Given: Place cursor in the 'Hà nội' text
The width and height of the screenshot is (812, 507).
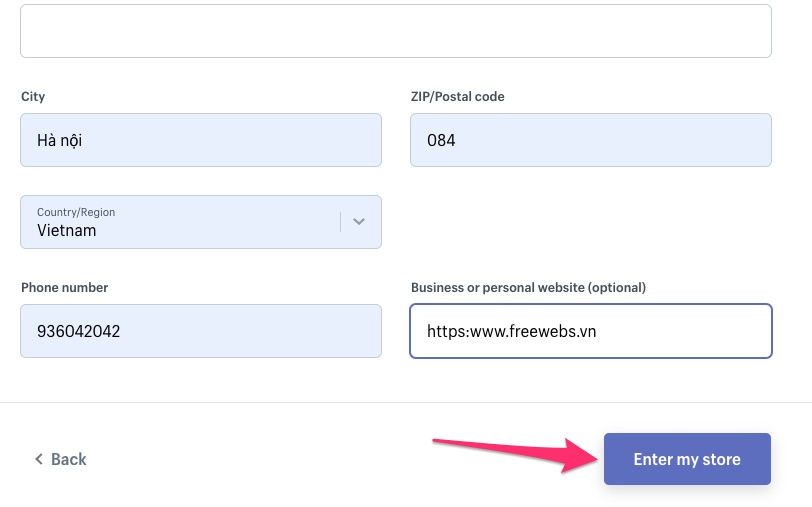Looking at the screenshot, I should [59, 140].
